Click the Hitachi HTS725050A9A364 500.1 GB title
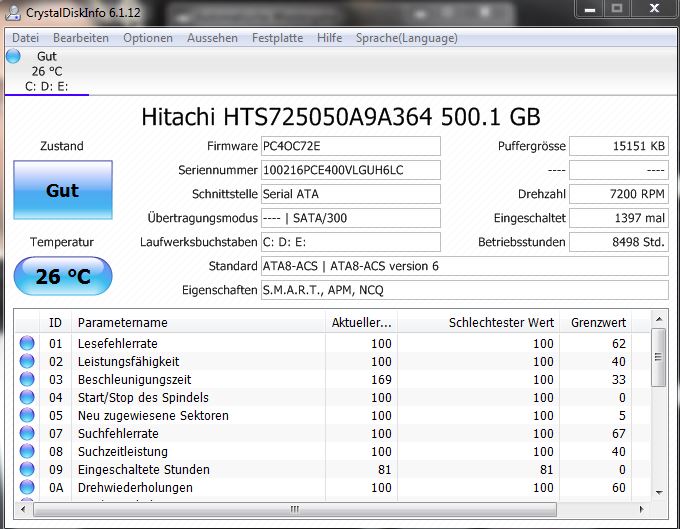Viewport: 680px width, 529px height. [x=341, y=117]
